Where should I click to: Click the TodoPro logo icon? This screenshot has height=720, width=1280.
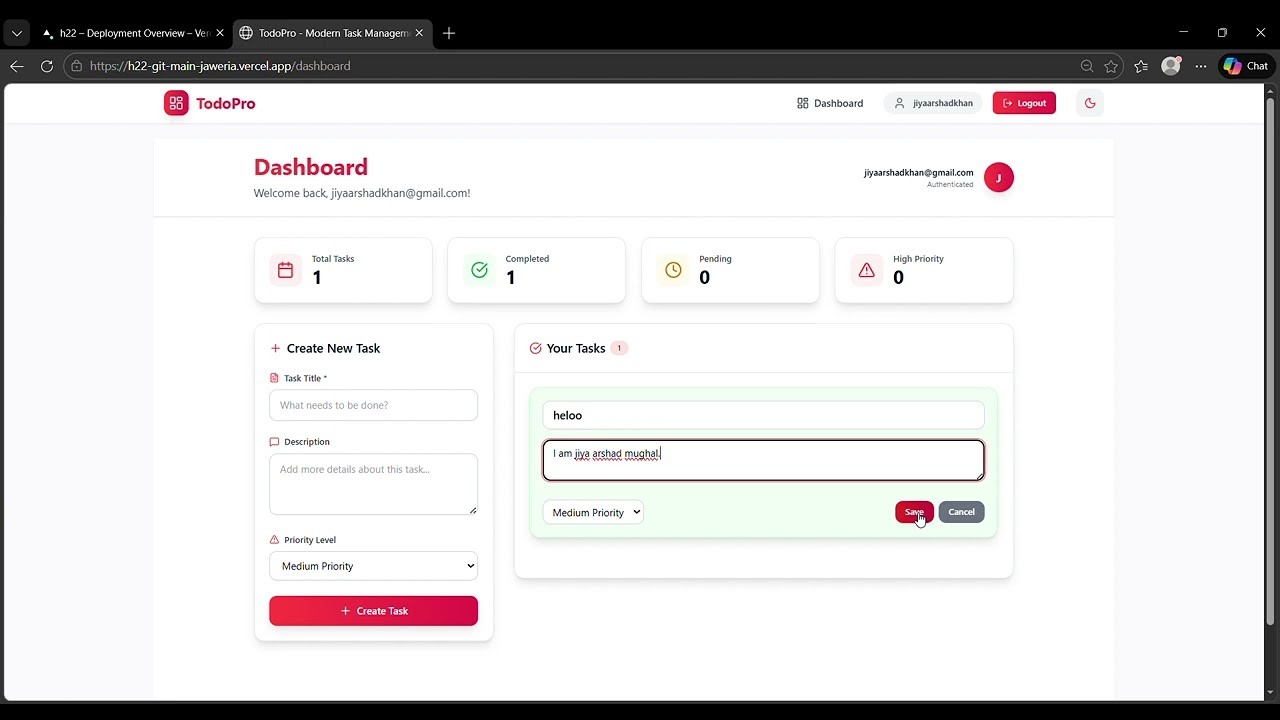(176, 103)
